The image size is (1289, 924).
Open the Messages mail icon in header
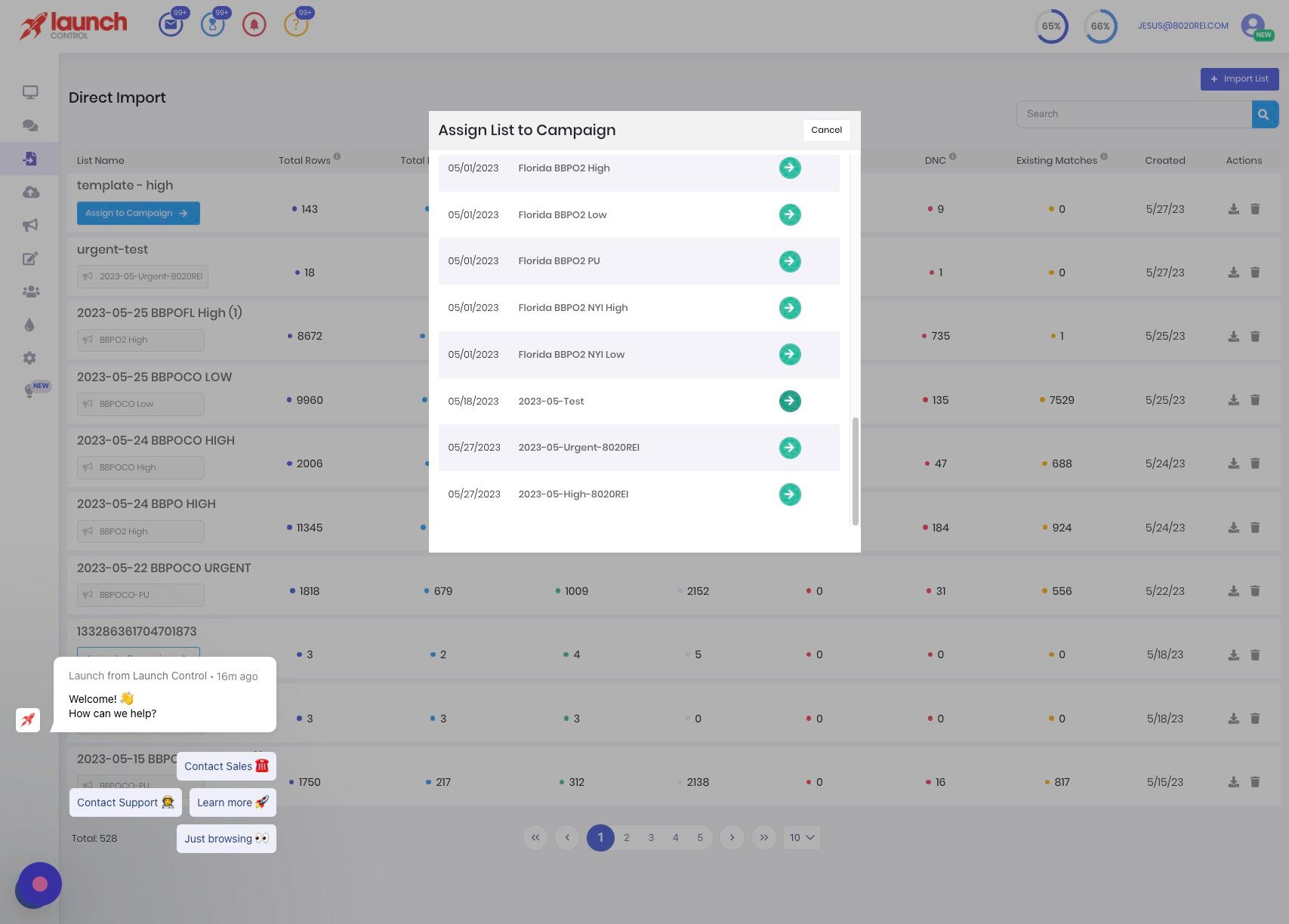tap(171, 23)
